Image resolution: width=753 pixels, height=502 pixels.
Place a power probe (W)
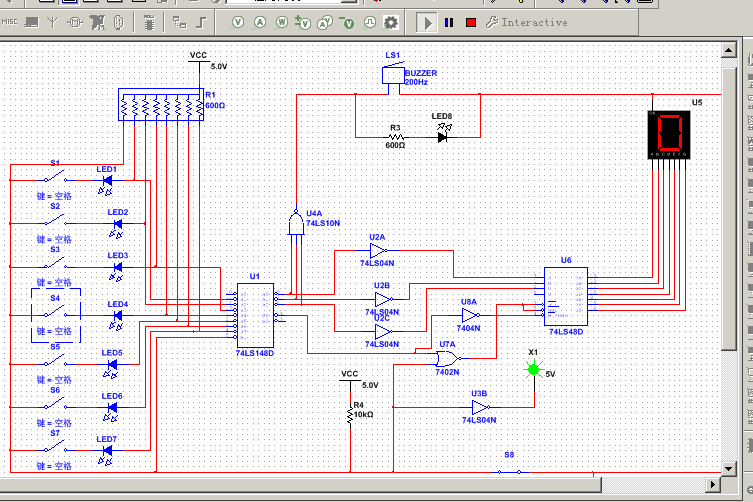282,22
